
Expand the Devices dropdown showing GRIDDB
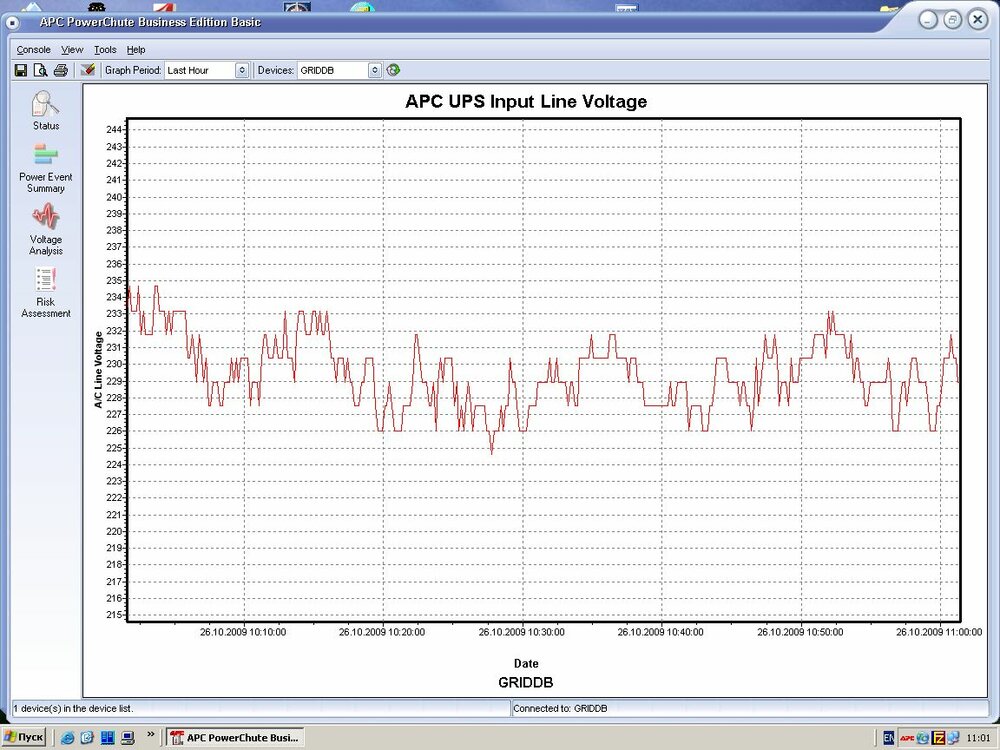tap(375, 70)
